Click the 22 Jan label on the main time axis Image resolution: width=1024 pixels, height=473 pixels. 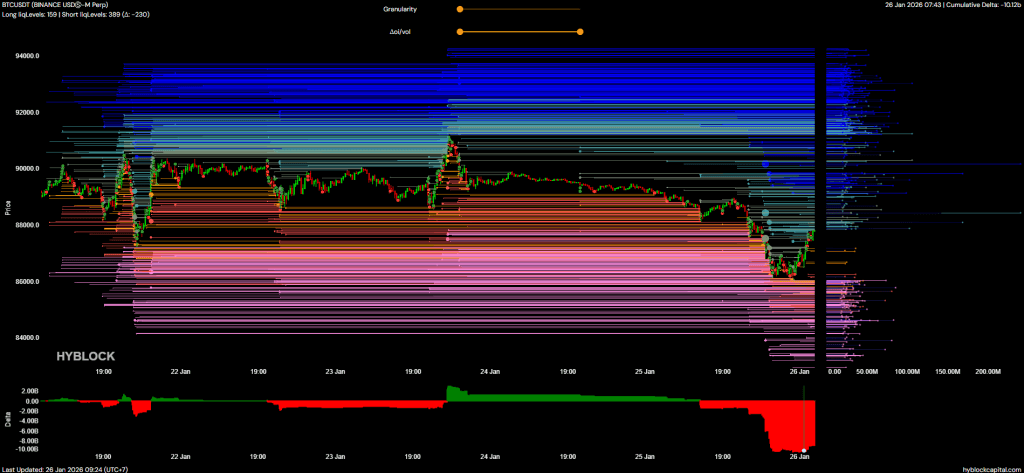[x=181, y=371]
